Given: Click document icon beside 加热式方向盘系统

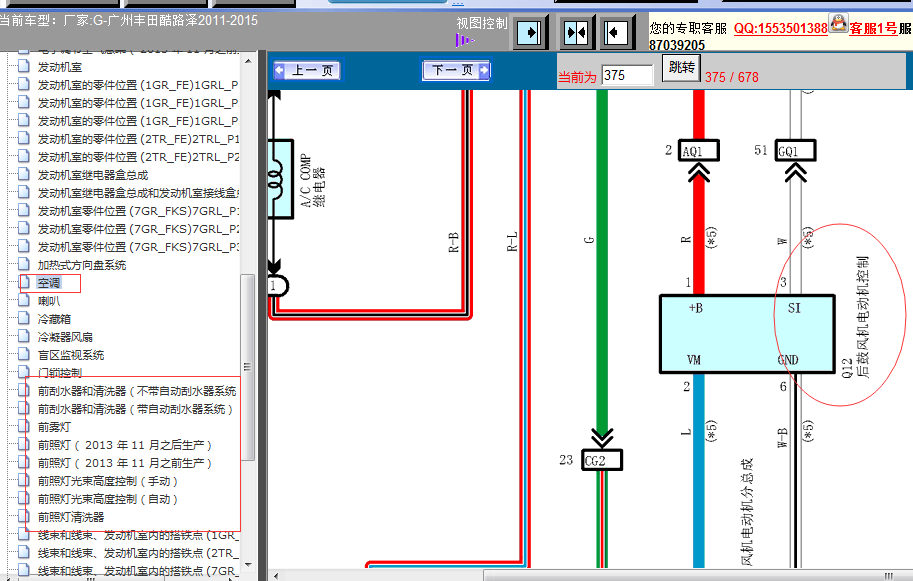Looking at the screenshot, I should 24,264.
